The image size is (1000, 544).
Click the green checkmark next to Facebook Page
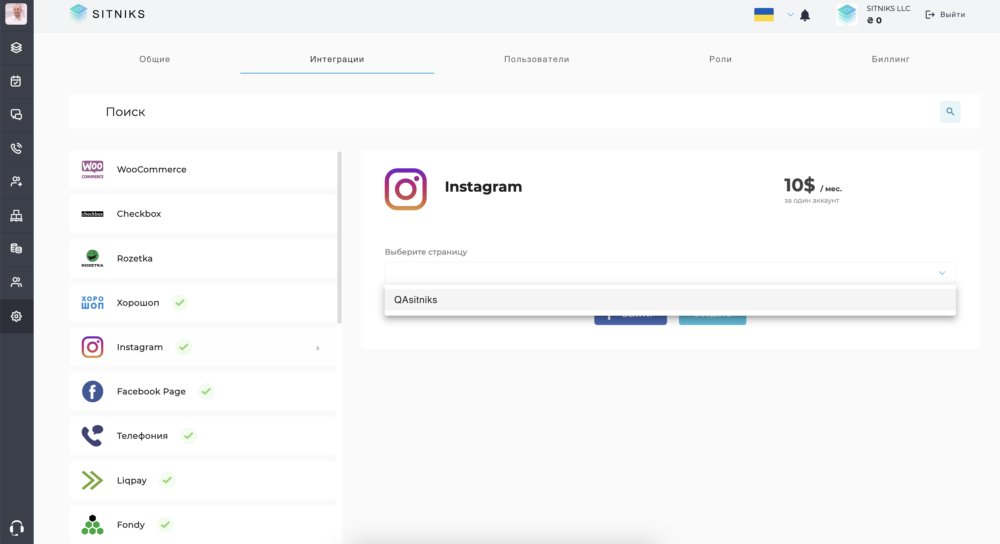tap(206, 391)
